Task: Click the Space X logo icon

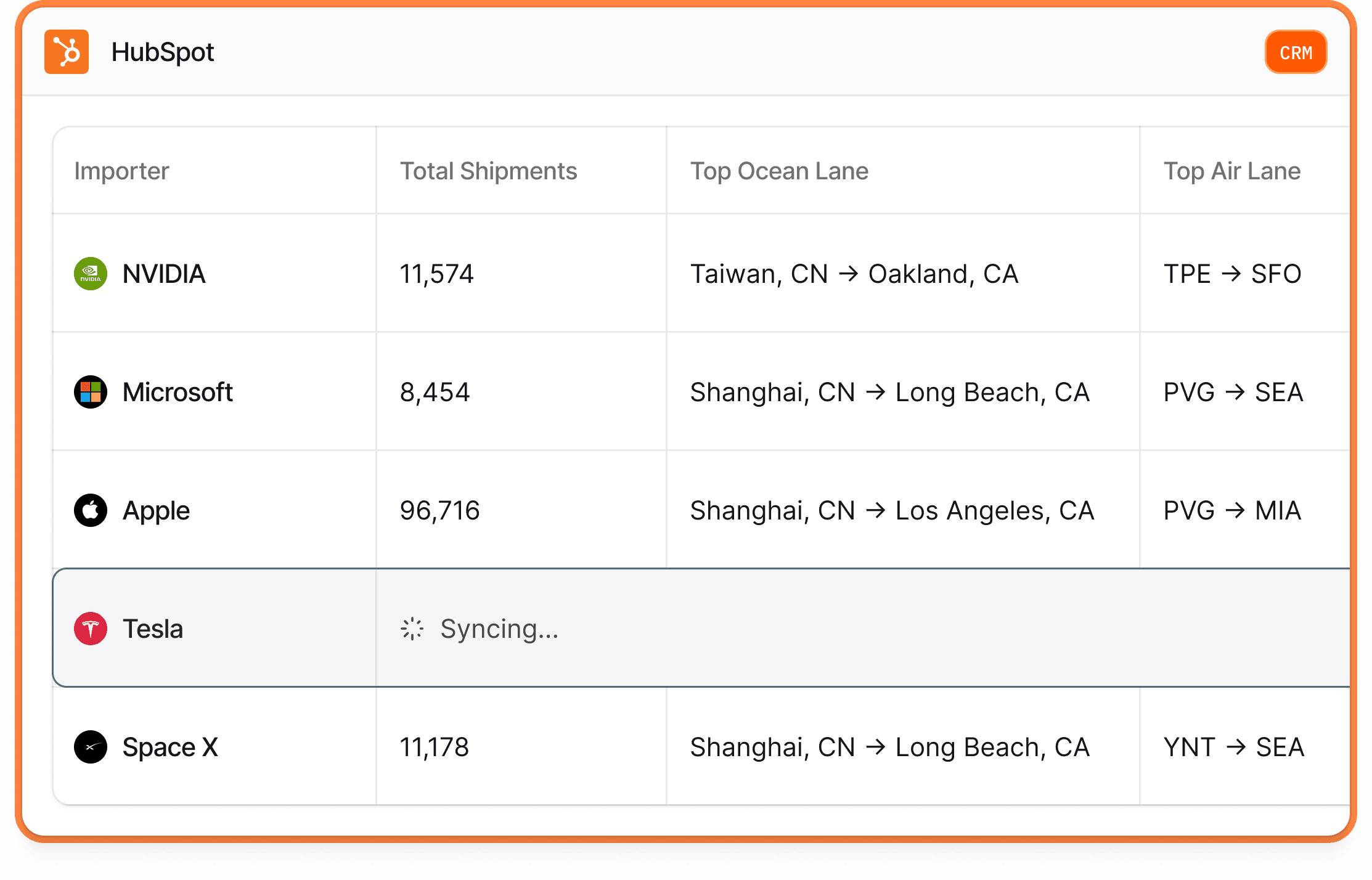Action: 91,747
